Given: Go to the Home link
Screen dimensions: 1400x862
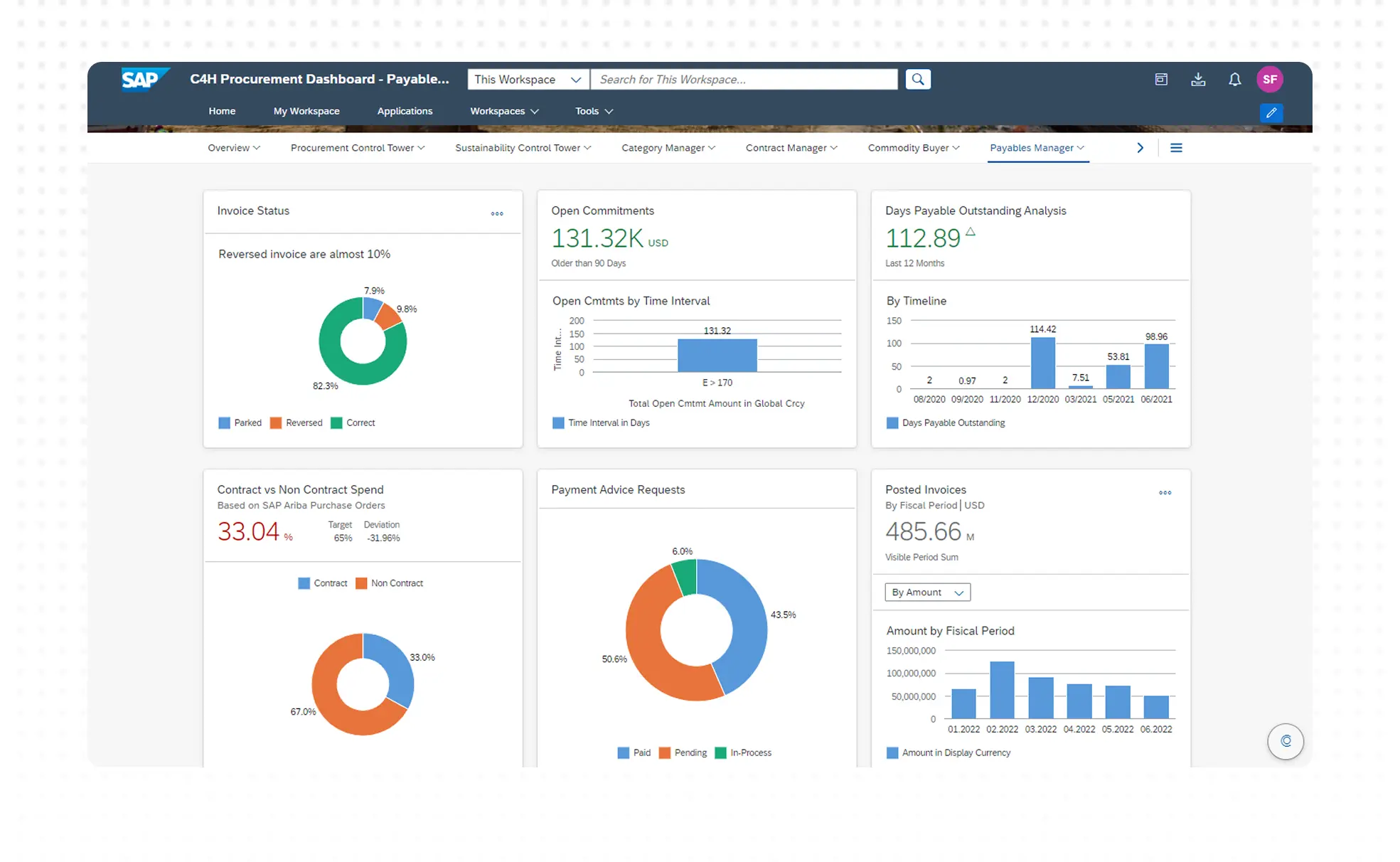Looking at the screenshot, I should pyautogui.click(x=222, y=111).
